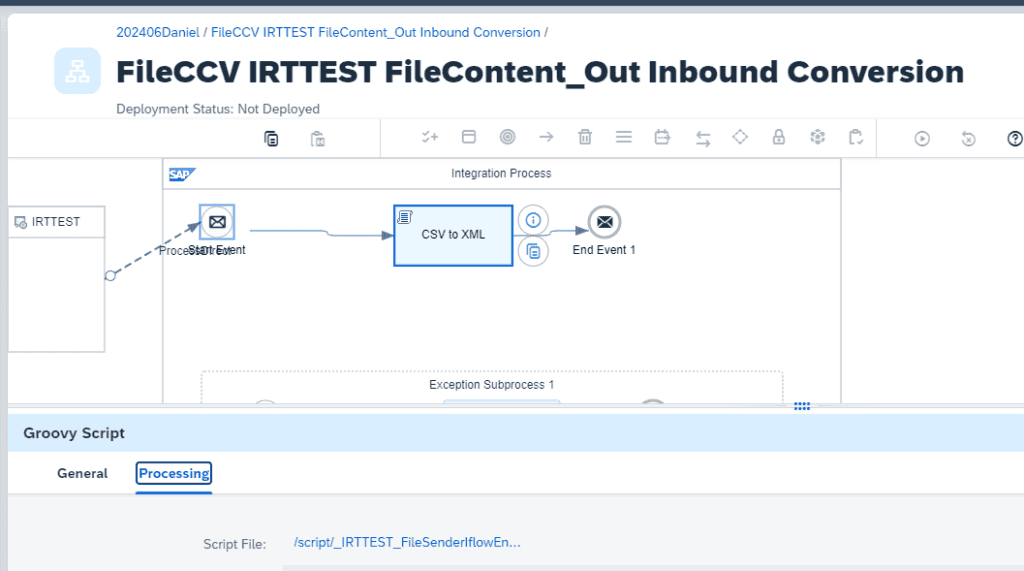
Task: Click the copy icon beside CSV to XML
Action: 533,251
